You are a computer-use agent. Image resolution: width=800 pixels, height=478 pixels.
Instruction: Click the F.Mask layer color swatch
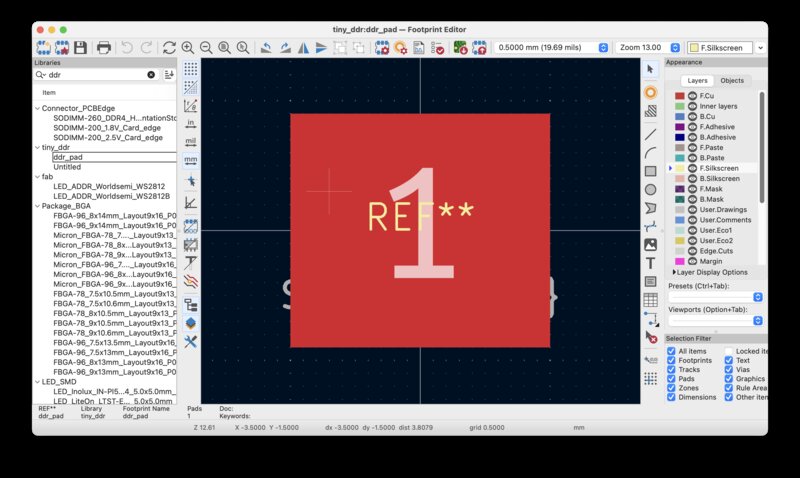point(680,188)
